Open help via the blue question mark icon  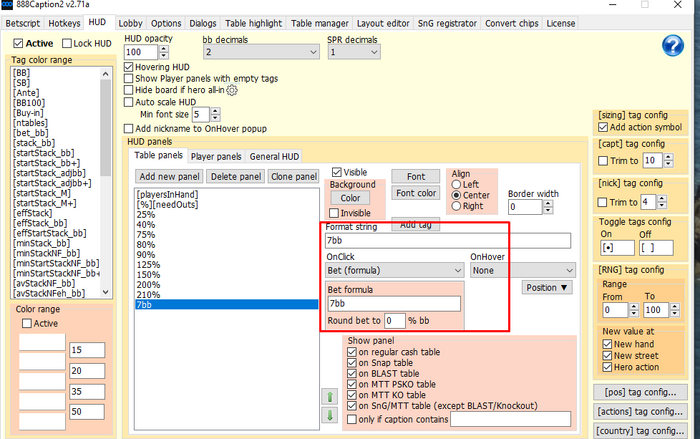[673, 46]
